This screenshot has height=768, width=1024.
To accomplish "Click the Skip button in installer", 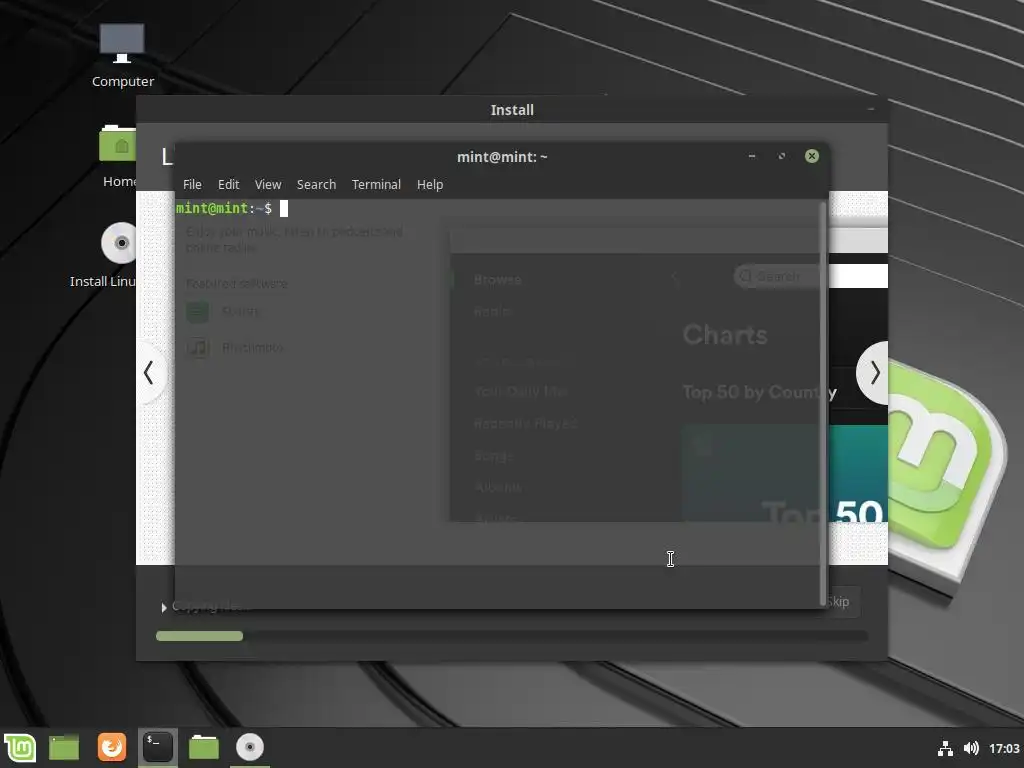I will coord(844,601).
